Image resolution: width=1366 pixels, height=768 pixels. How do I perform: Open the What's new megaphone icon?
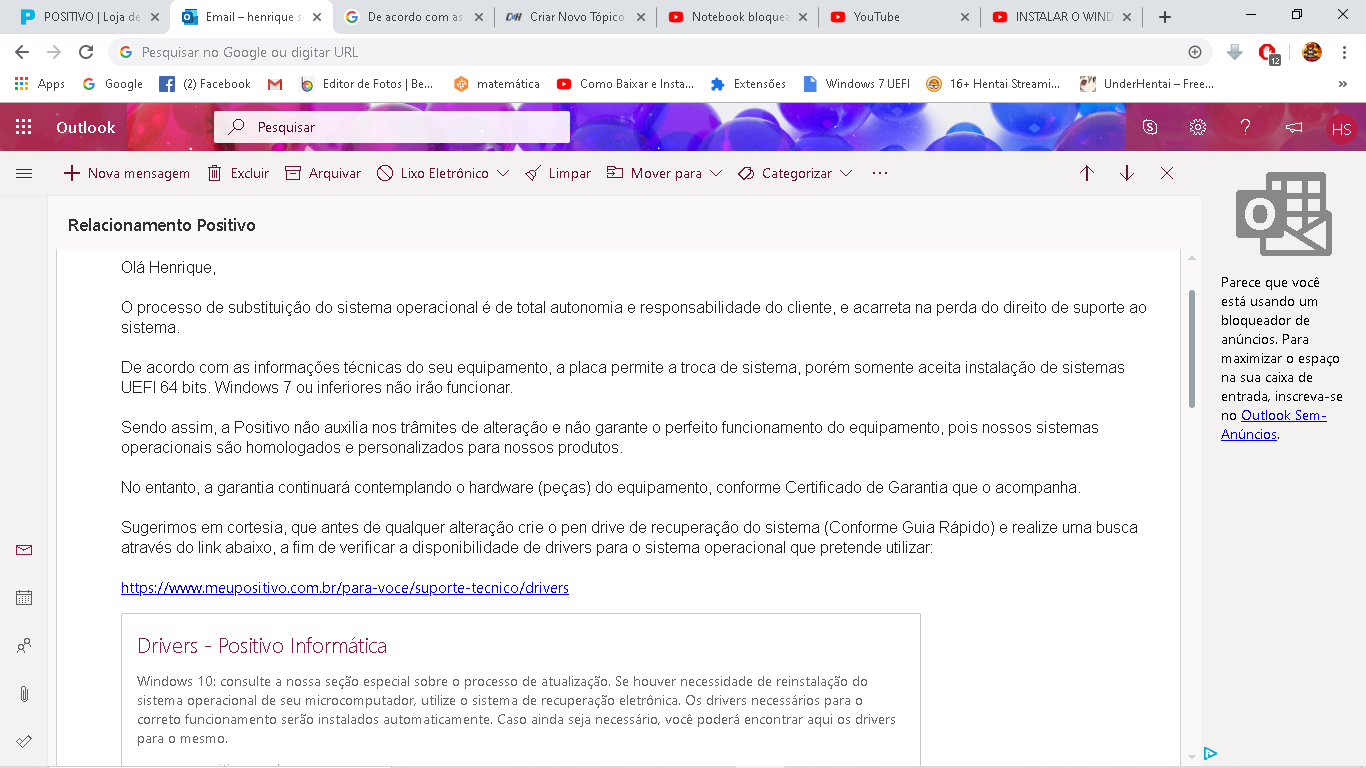click(x=1294, y=127)
